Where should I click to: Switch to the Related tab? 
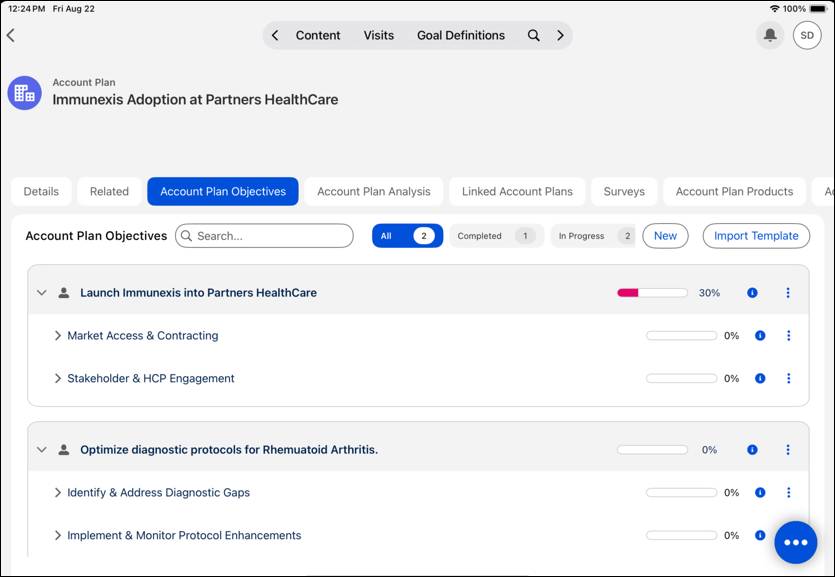109,192
